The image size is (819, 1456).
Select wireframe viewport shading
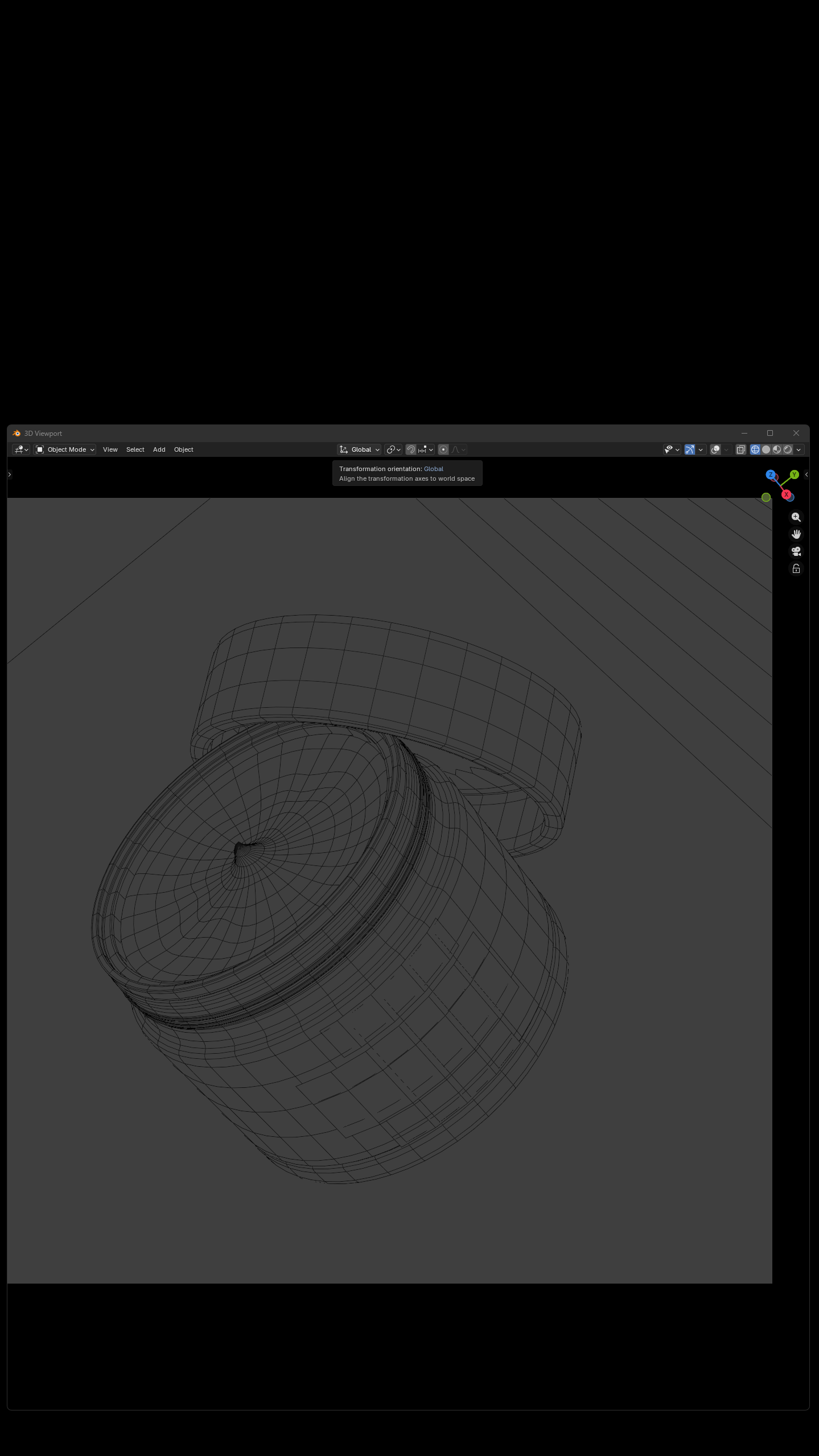click(x=755, y=449)
